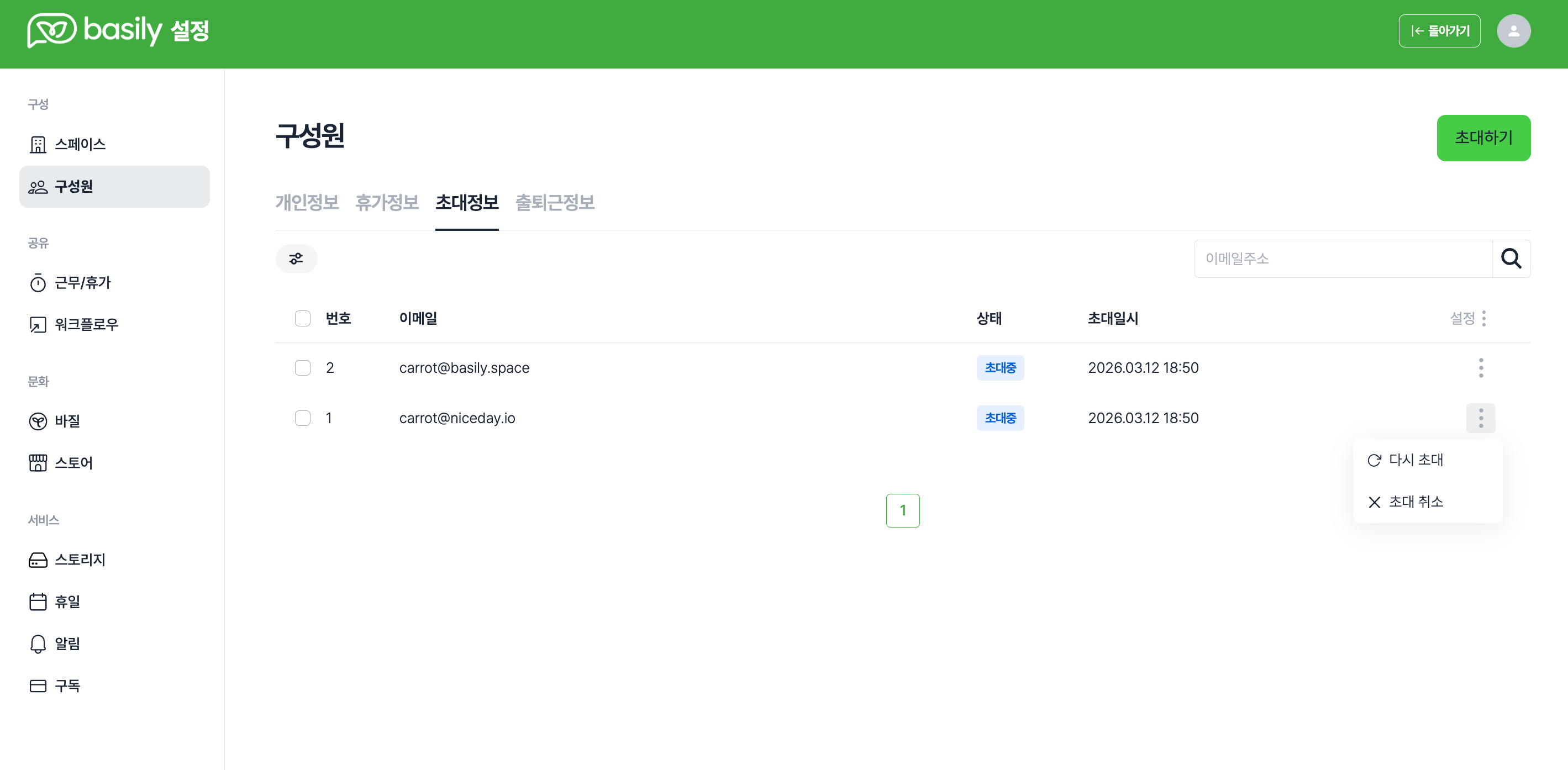Viewport: 1568px width, 770px height.
Task: Click the magnifier search icon
Action: [x=1511, y=259]
